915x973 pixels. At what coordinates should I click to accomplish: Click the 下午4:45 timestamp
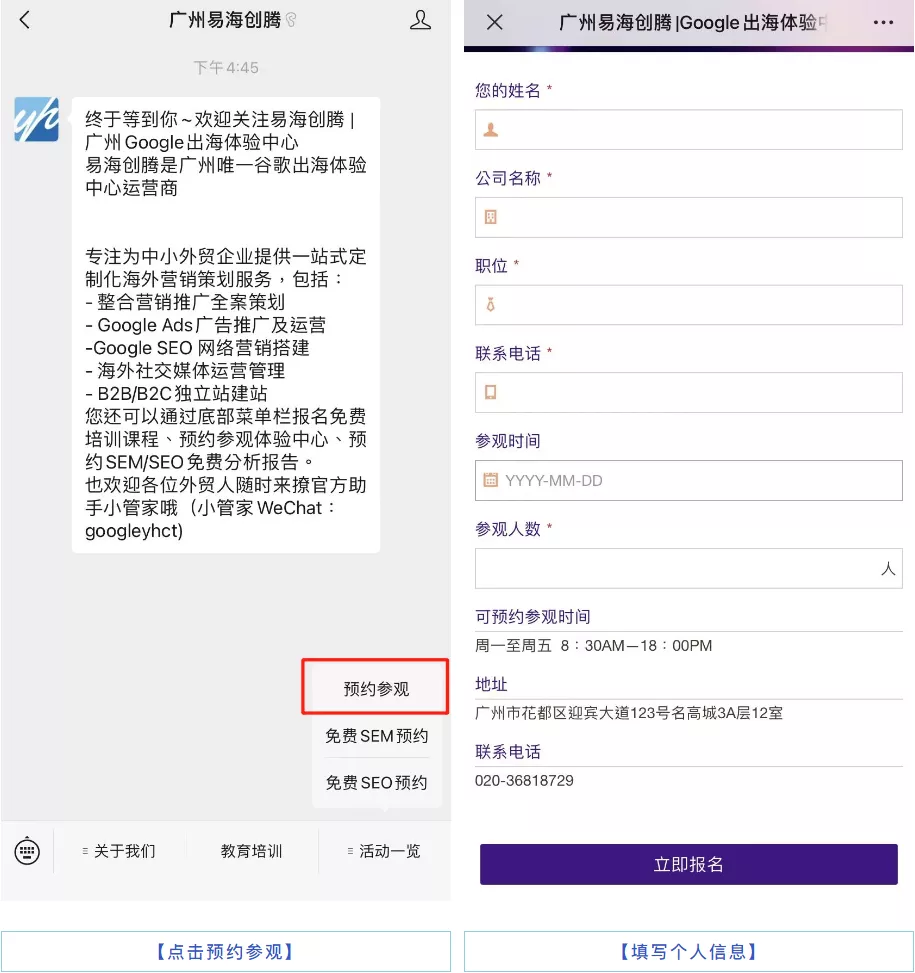pos(226,67)
